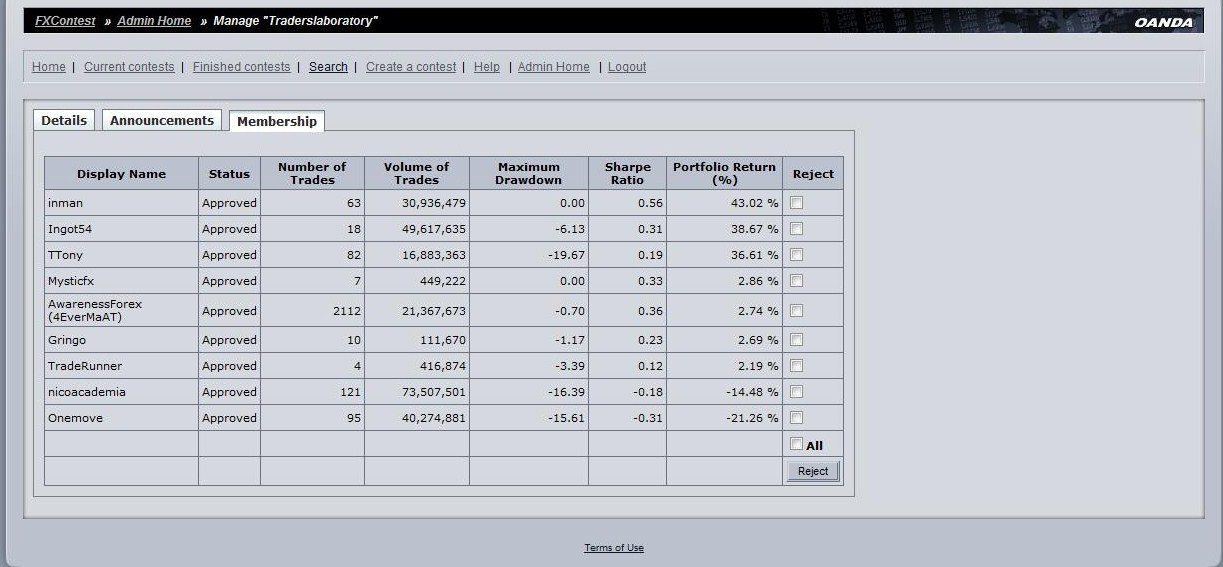Image resolution: width=1223 pixels, height=567 pixels.
Task: Open the Terms of Use footer link
Action: coord(614,548)
